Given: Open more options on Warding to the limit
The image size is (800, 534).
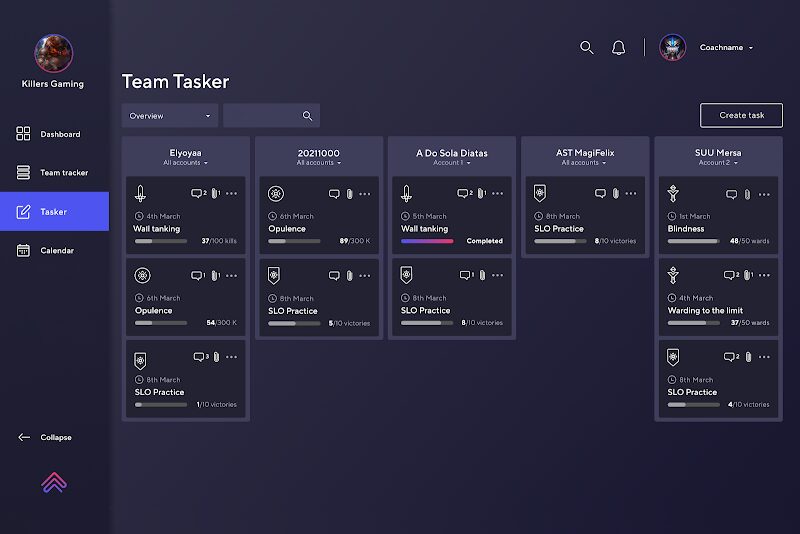Looking at the screenshot, I should [764, 275].
